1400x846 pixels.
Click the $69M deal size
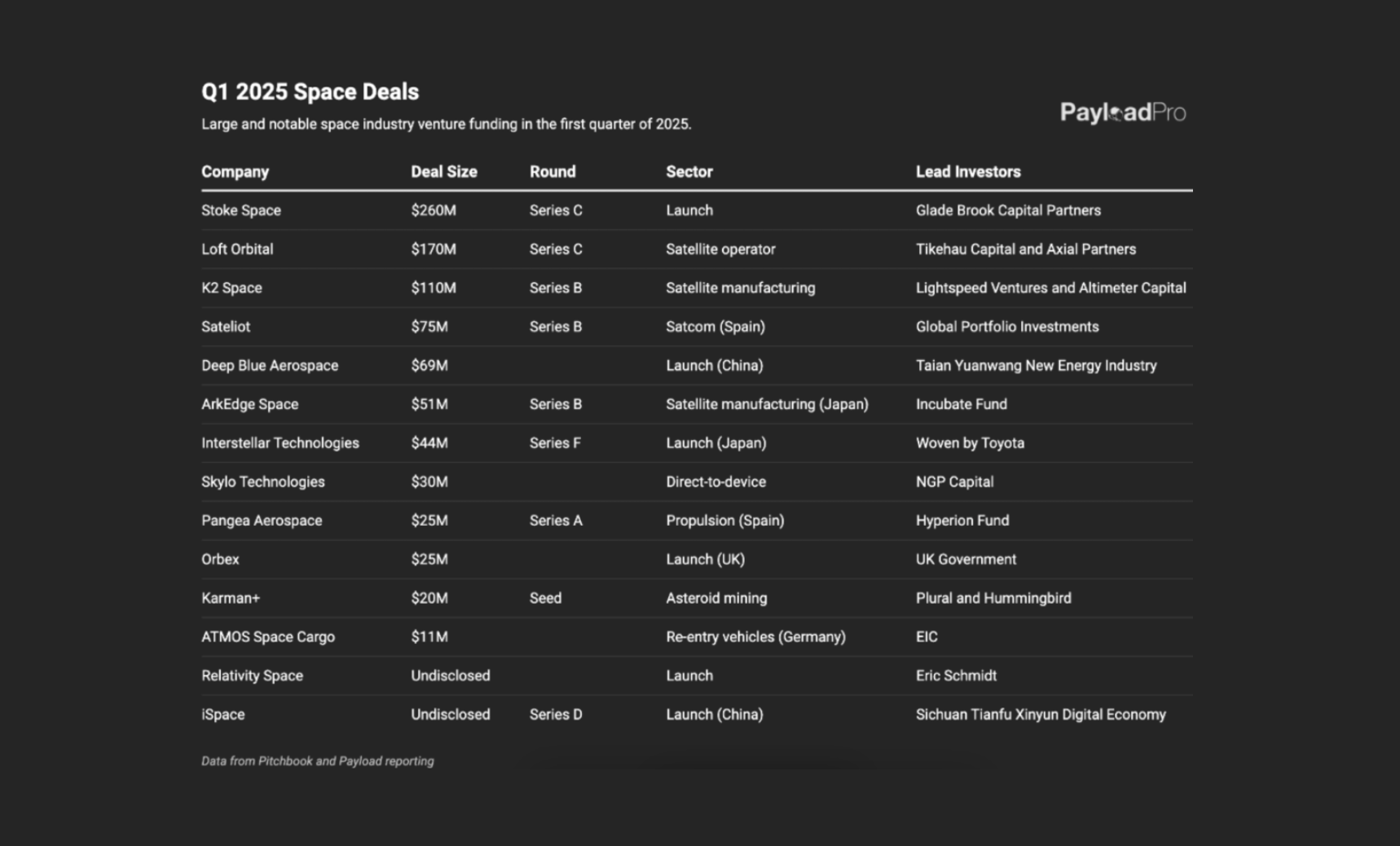pos(429,366)
